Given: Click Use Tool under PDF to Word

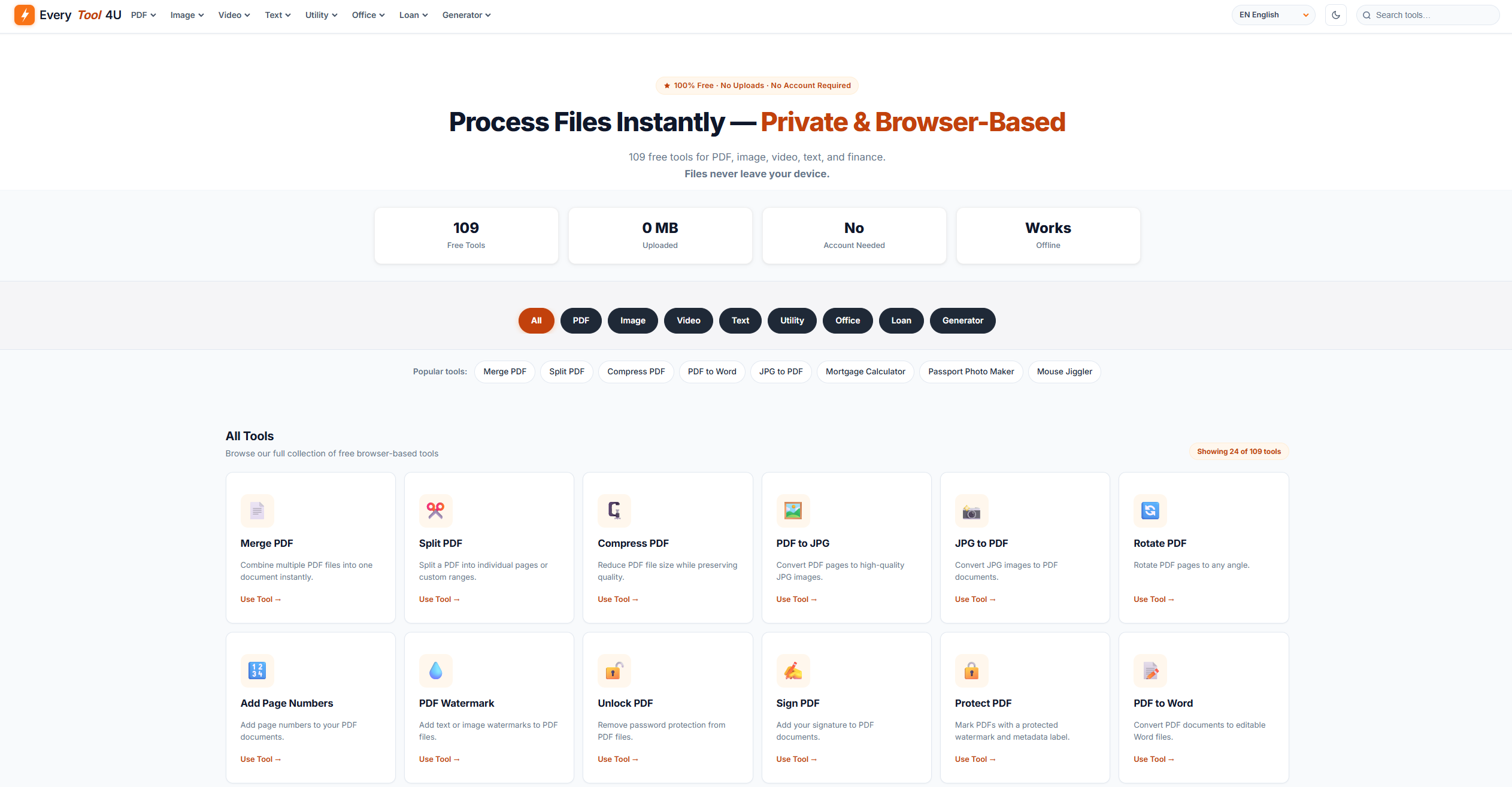Looking at the screenshot, I should coord(1153,759).
